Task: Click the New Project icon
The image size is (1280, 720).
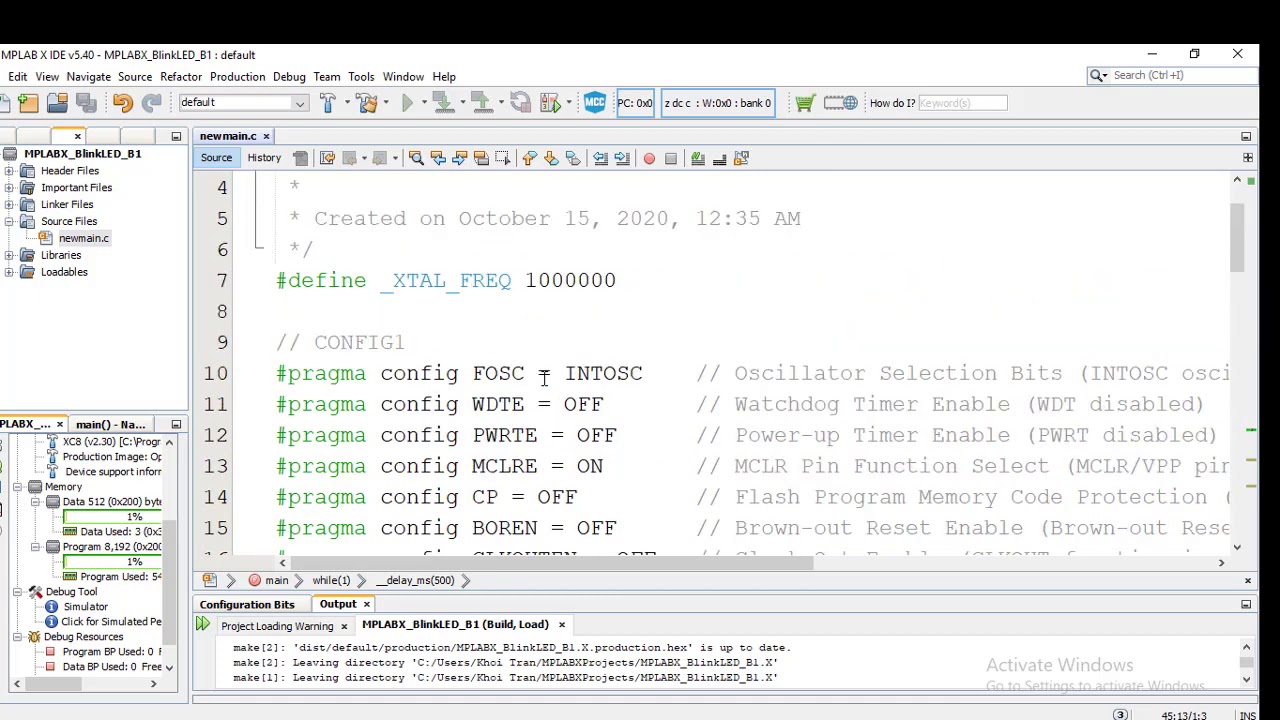Action: pos(27,103)
